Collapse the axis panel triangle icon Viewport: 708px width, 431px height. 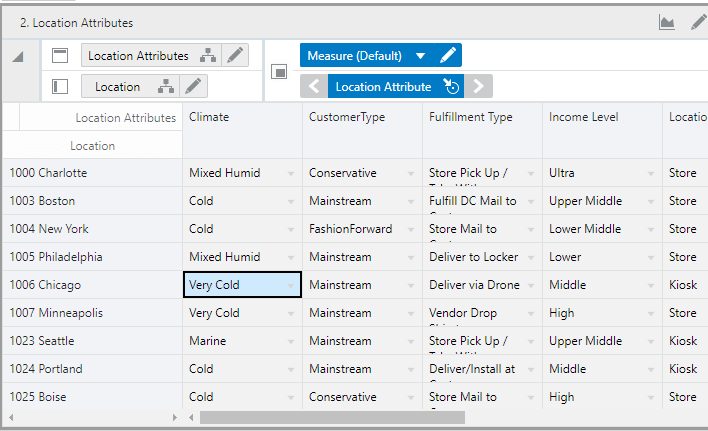pos(18,57)
